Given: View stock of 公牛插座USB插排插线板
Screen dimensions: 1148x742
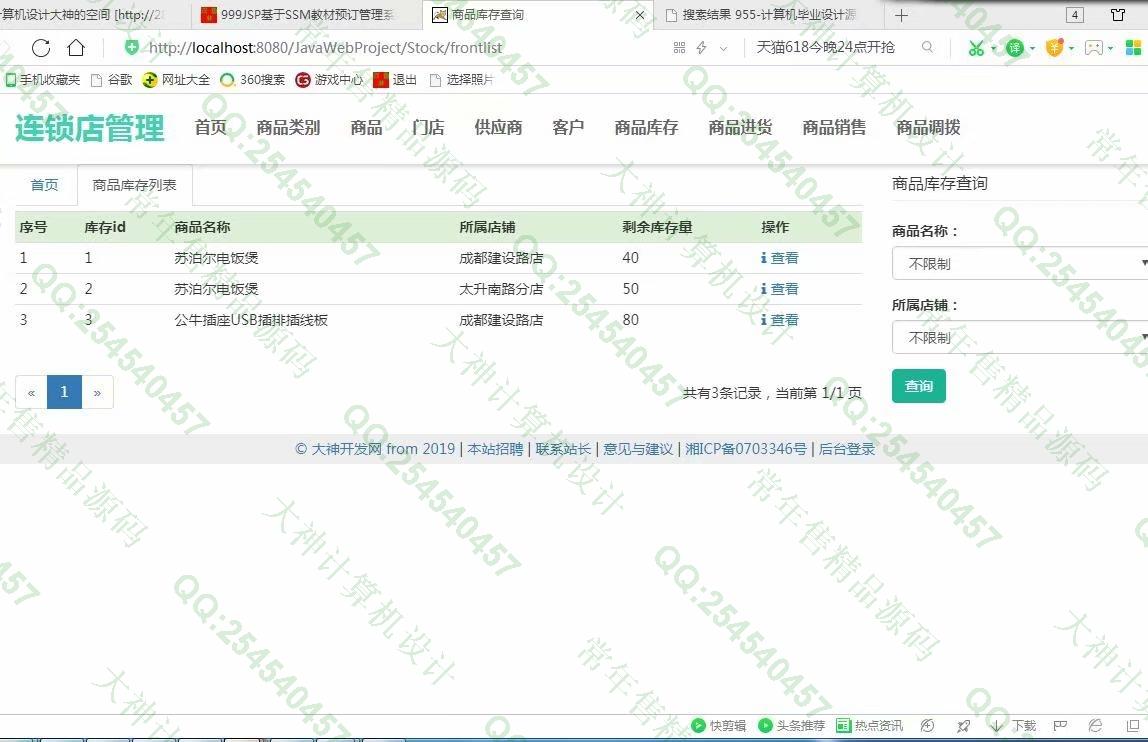Looking at the screenshot, I should pyautogui.click(x=780, y=320).
